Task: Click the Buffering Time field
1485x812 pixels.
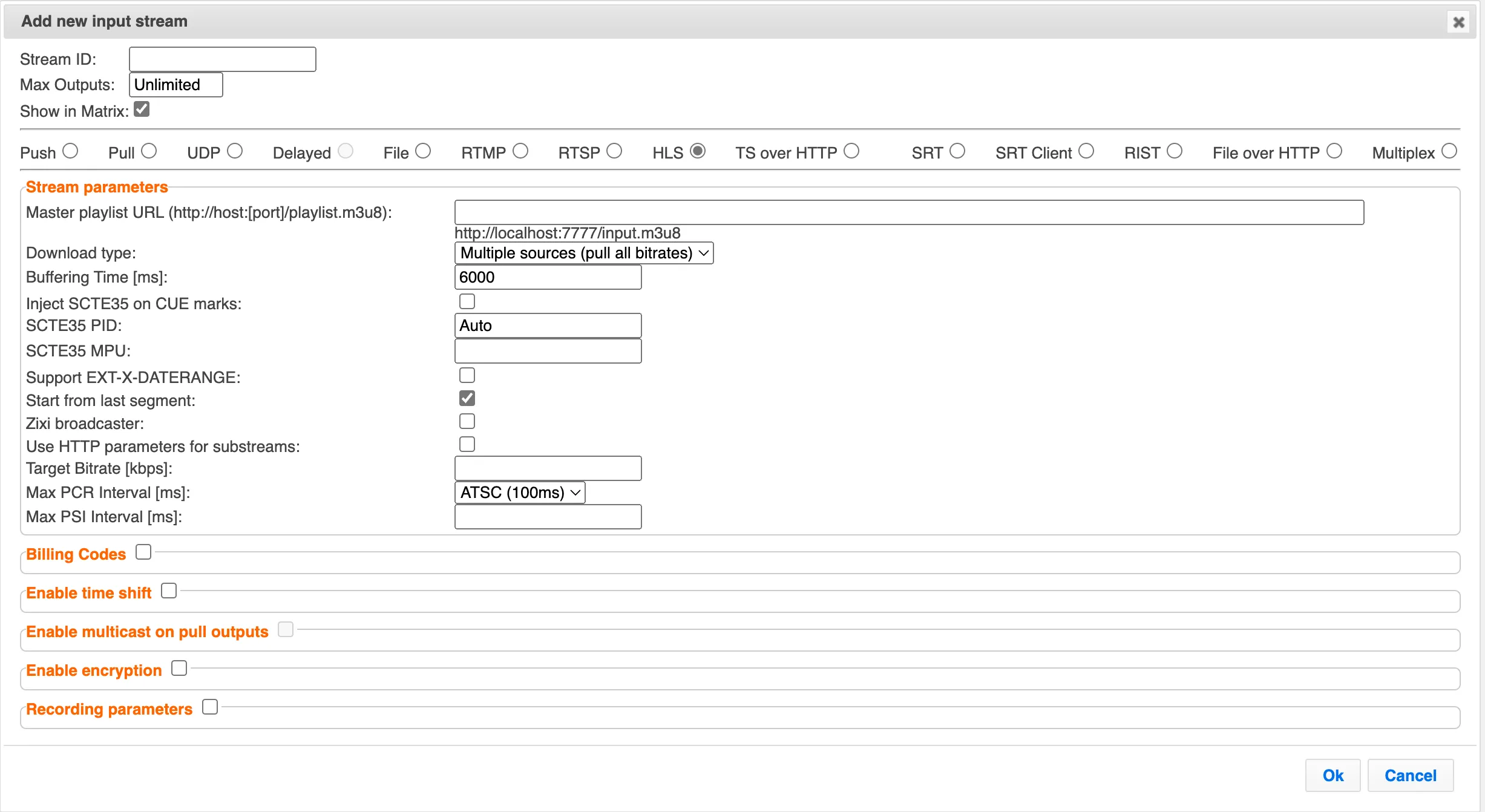Action: (x=548, y=277)
